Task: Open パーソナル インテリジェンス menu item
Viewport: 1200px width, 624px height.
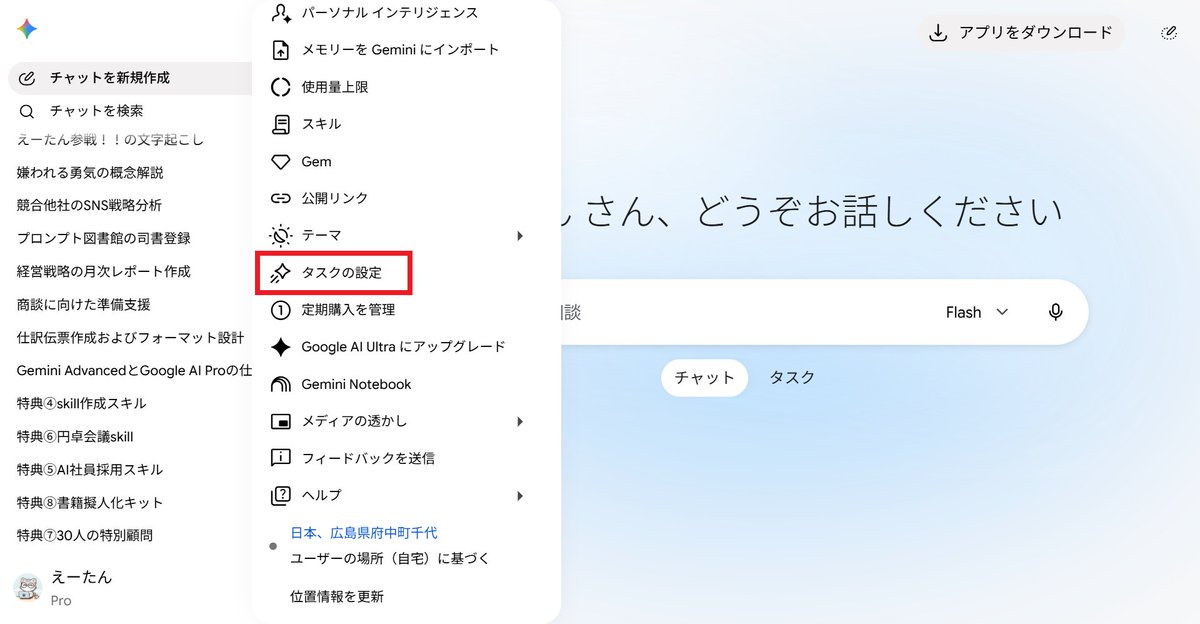Action: click(405, 13)
